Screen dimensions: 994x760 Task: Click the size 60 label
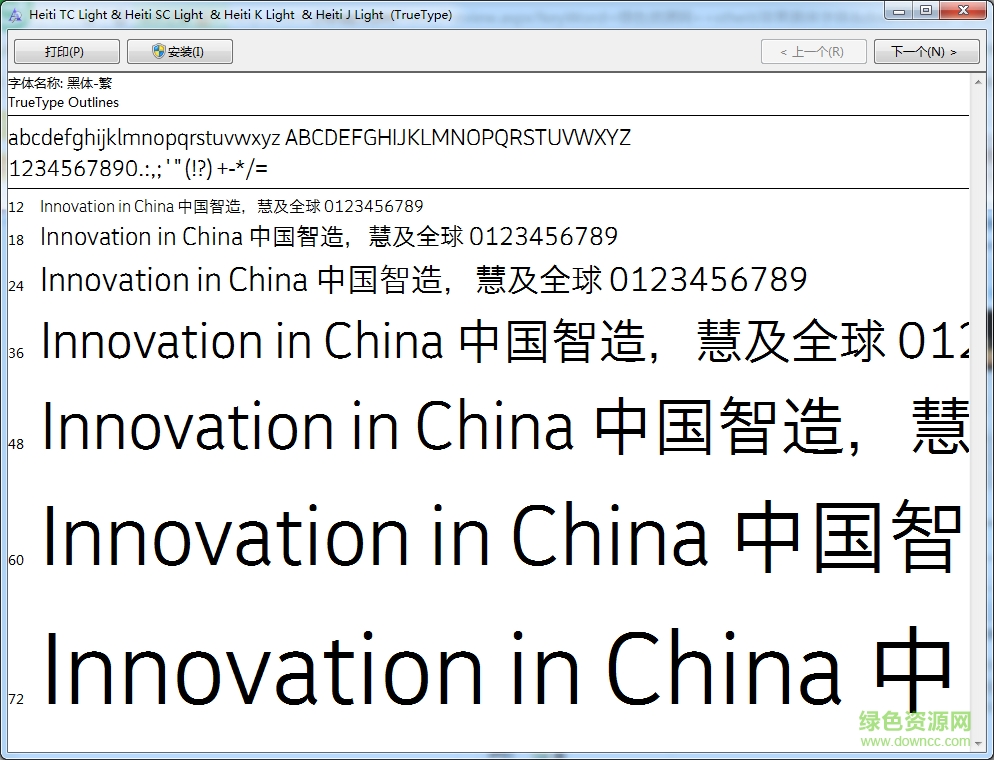pyautogui.click(x=16, y=560)
